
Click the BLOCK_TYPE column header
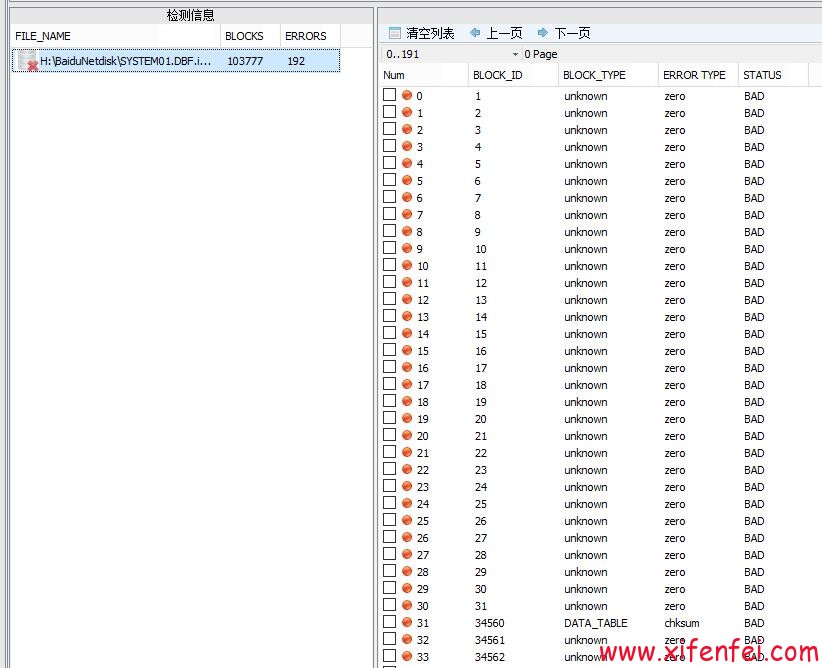[x=608, y=75]
